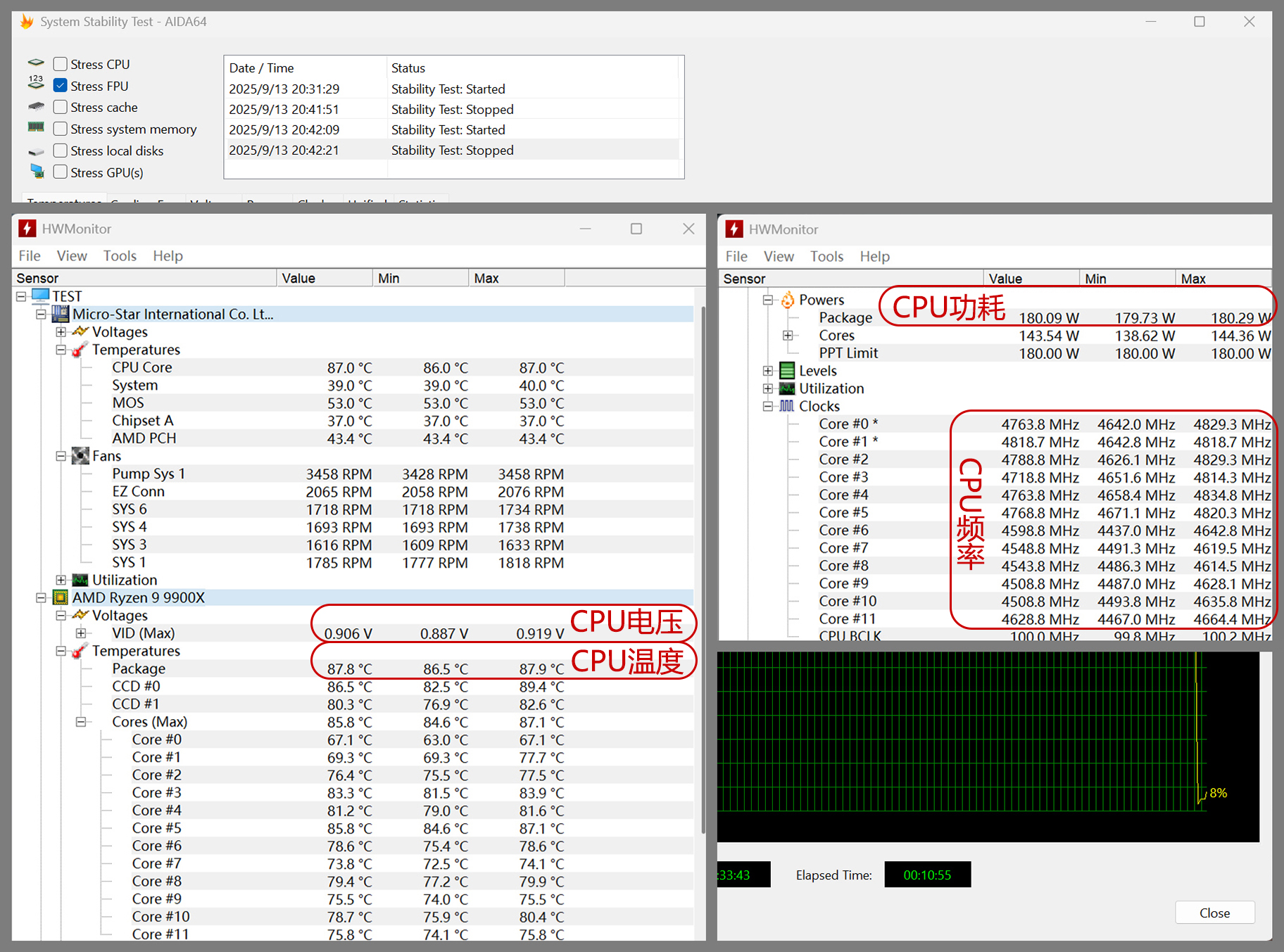Uncheck the Stress FPU checkbox
Viewport: 1284px width, 952px height.
click(61, 86)
